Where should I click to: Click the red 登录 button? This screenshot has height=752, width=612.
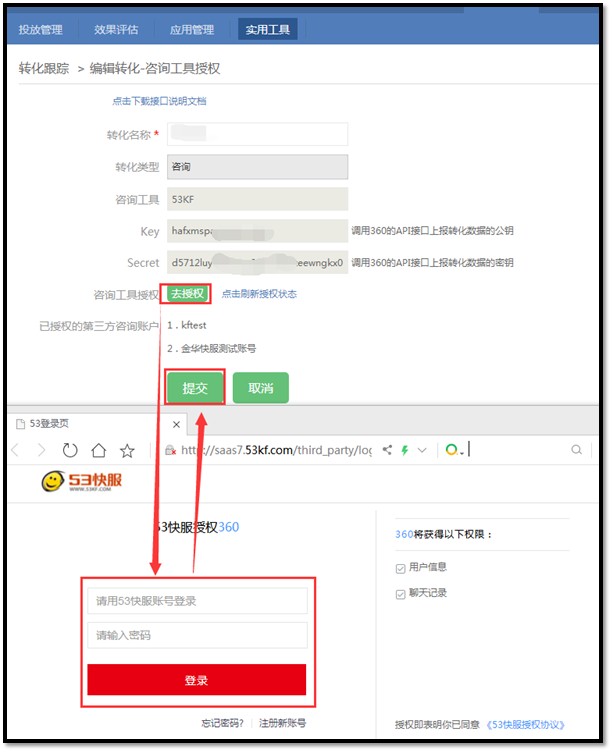click(196, 680)
